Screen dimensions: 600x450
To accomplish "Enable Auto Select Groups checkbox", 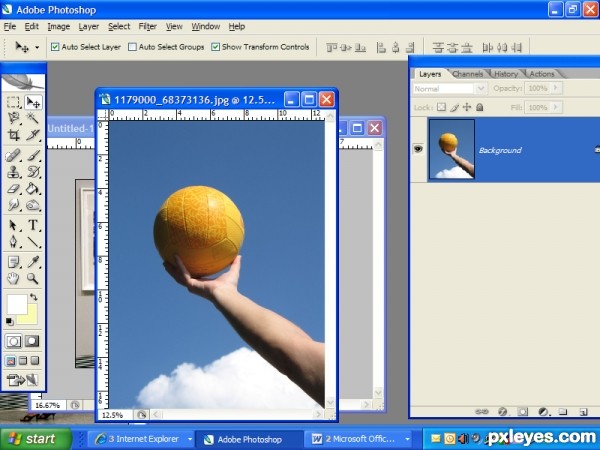I will (132, 47).
